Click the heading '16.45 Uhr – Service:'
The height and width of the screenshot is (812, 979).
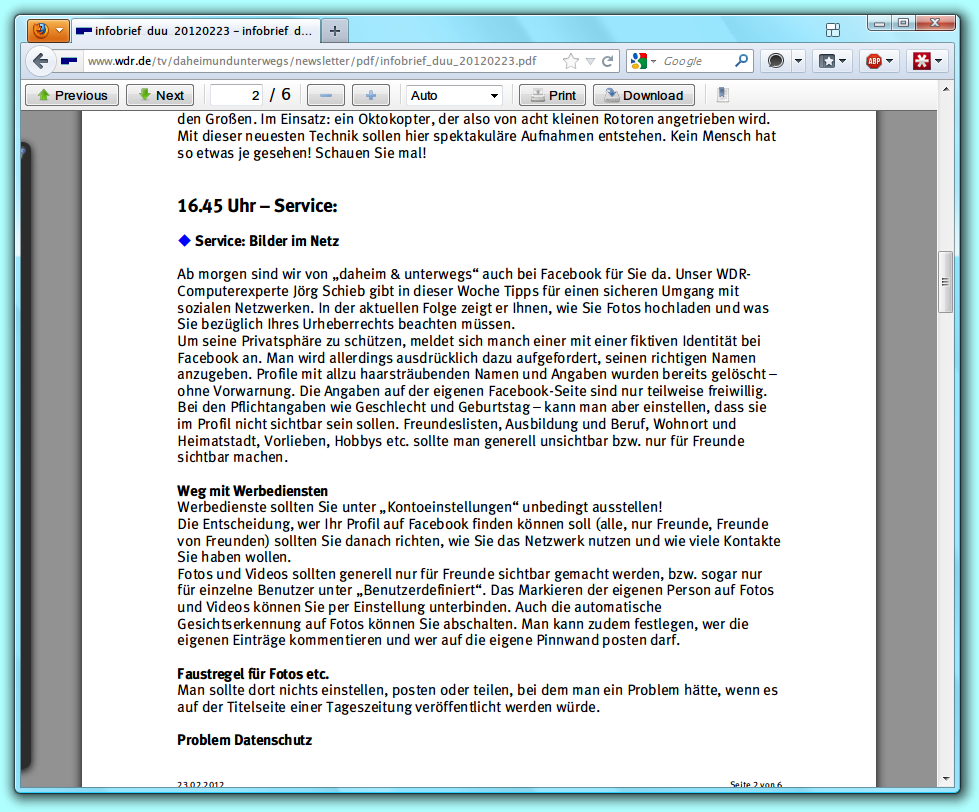257,206
